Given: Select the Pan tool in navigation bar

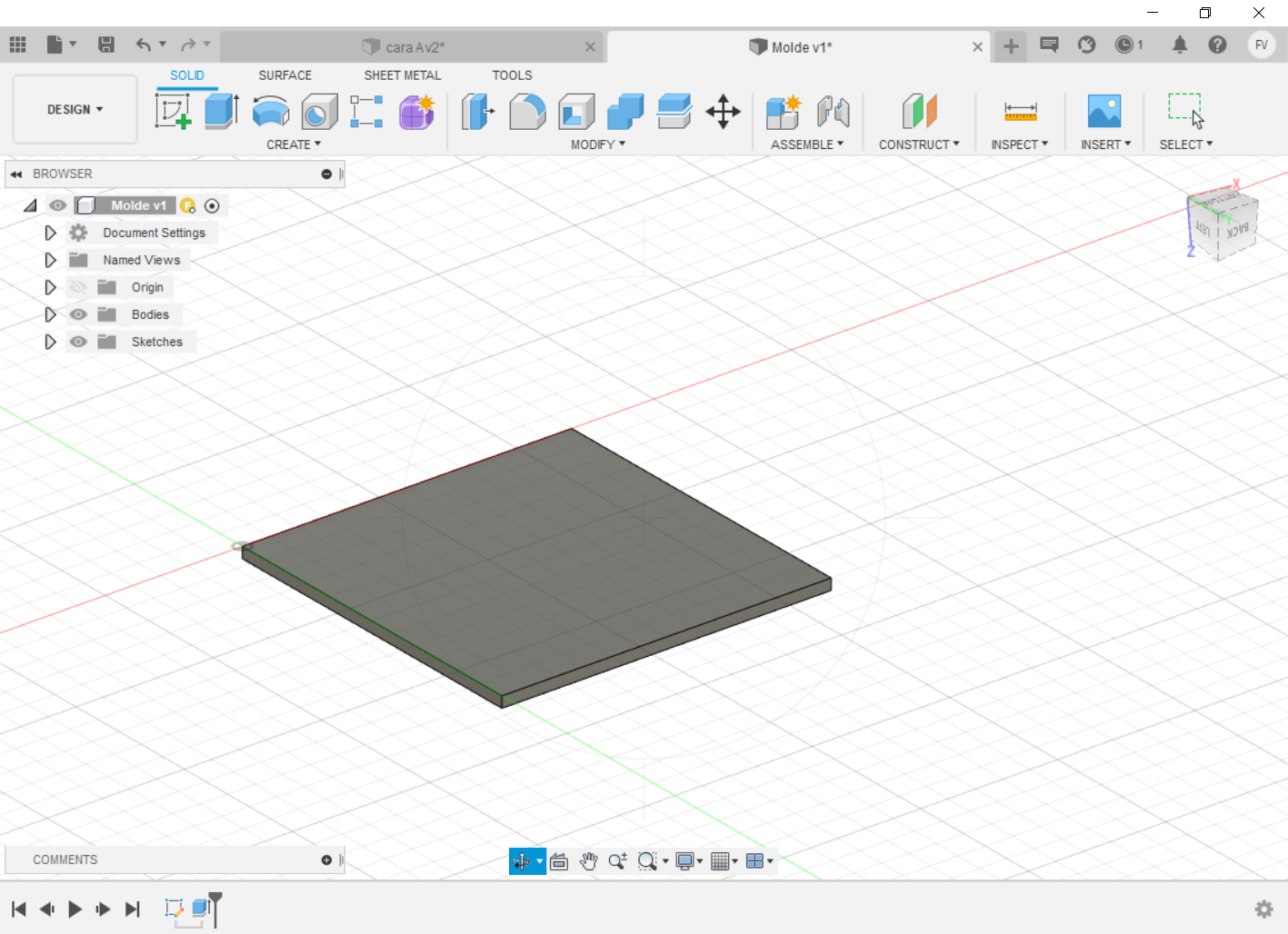Looking at the screenshot, I should pos(588,860).
